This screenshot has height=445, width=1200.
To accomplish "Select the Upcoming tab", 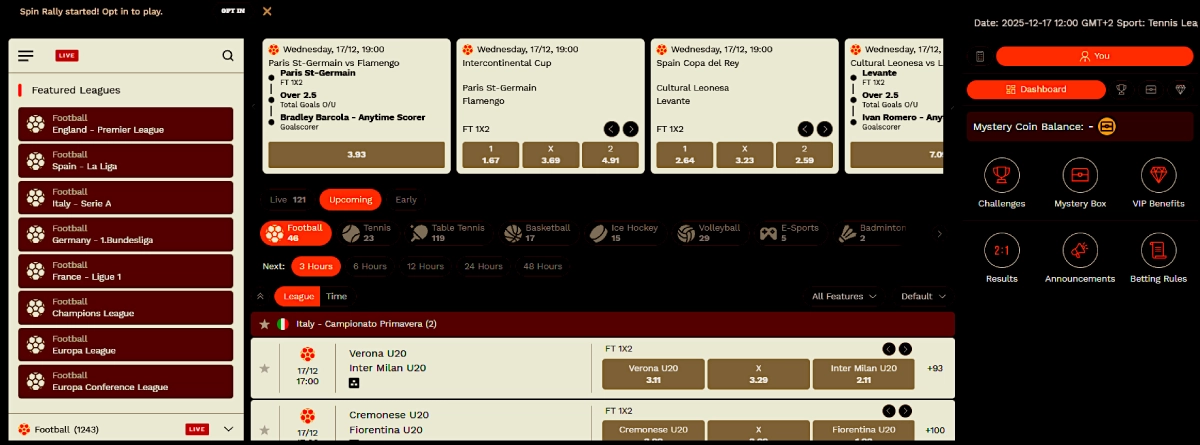I will [351, 199].
